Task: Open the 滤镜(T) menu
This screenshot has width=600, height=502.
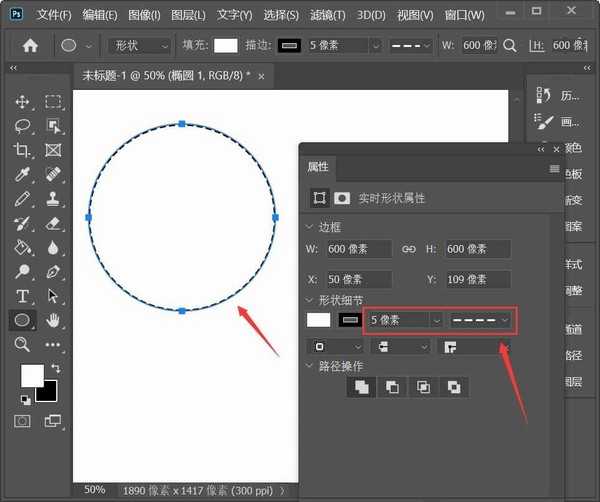Action: coord(327,15)
